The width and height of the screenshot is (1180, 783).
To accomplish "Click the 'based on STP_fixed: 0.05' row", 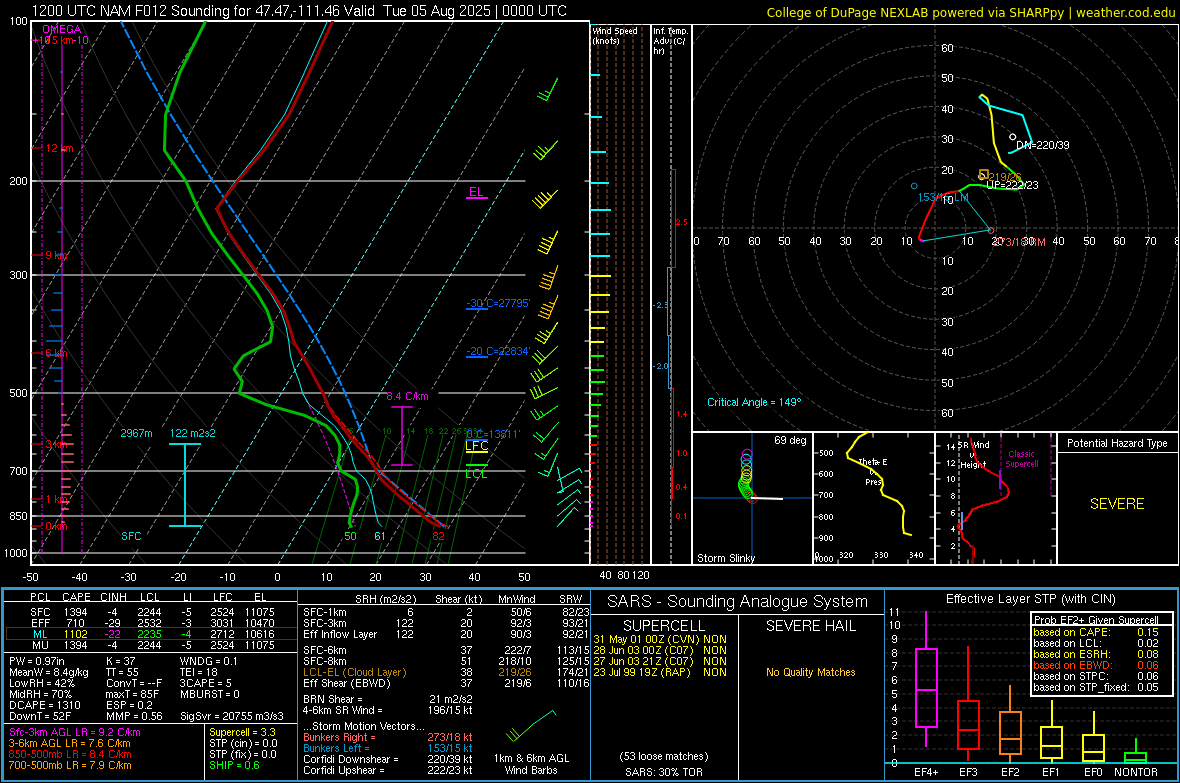I will tap(1096, 687).
